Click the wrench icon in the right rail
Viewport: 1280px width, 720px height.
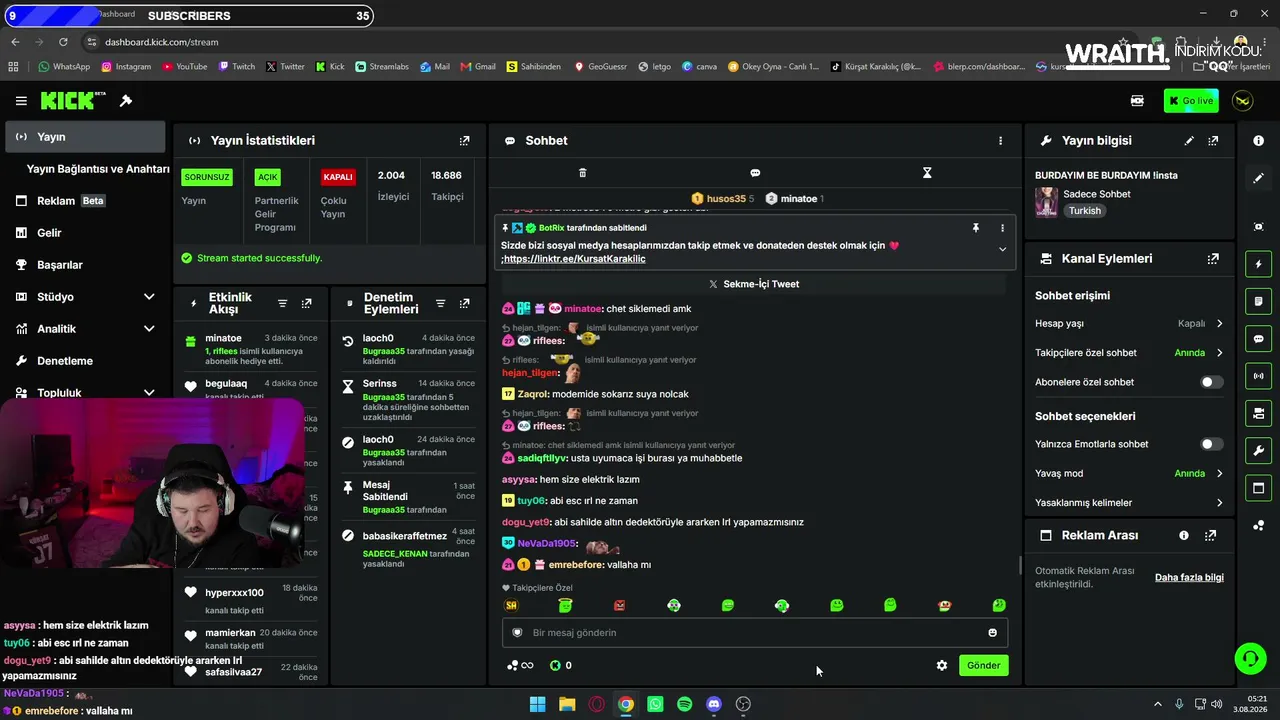pos(1258,451)
